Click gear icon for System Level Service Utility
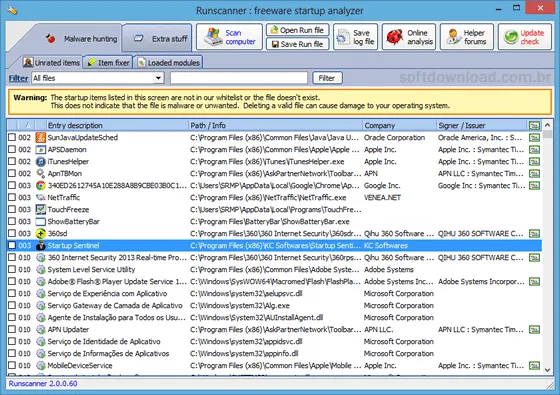 pos(41,270)
